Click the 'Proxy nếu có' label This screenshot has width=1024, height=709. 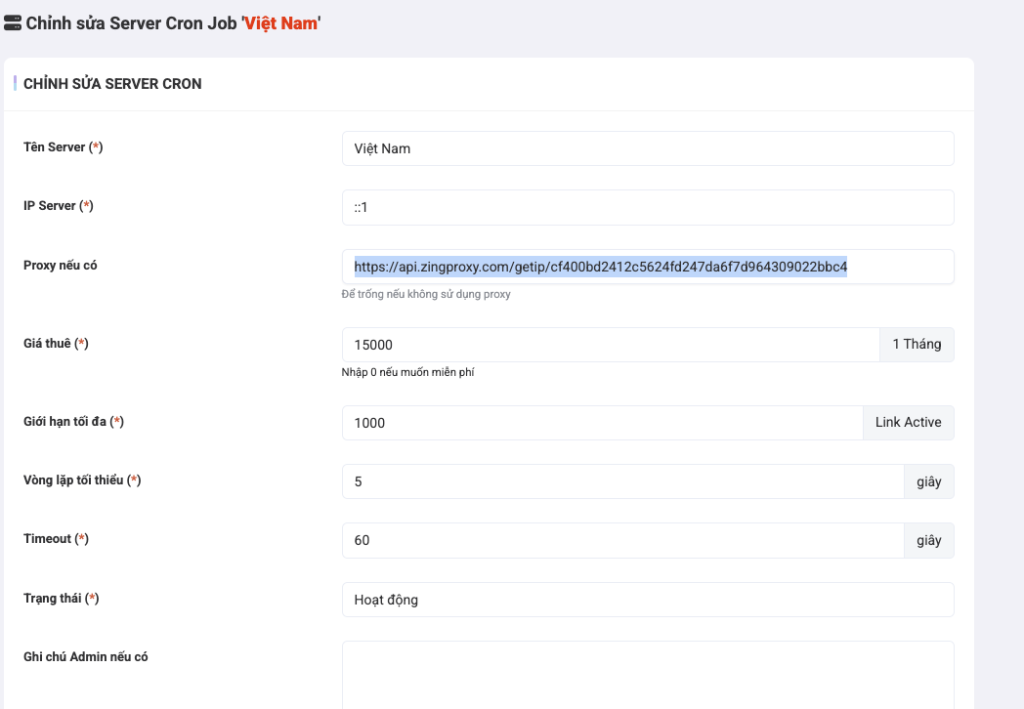60,266
